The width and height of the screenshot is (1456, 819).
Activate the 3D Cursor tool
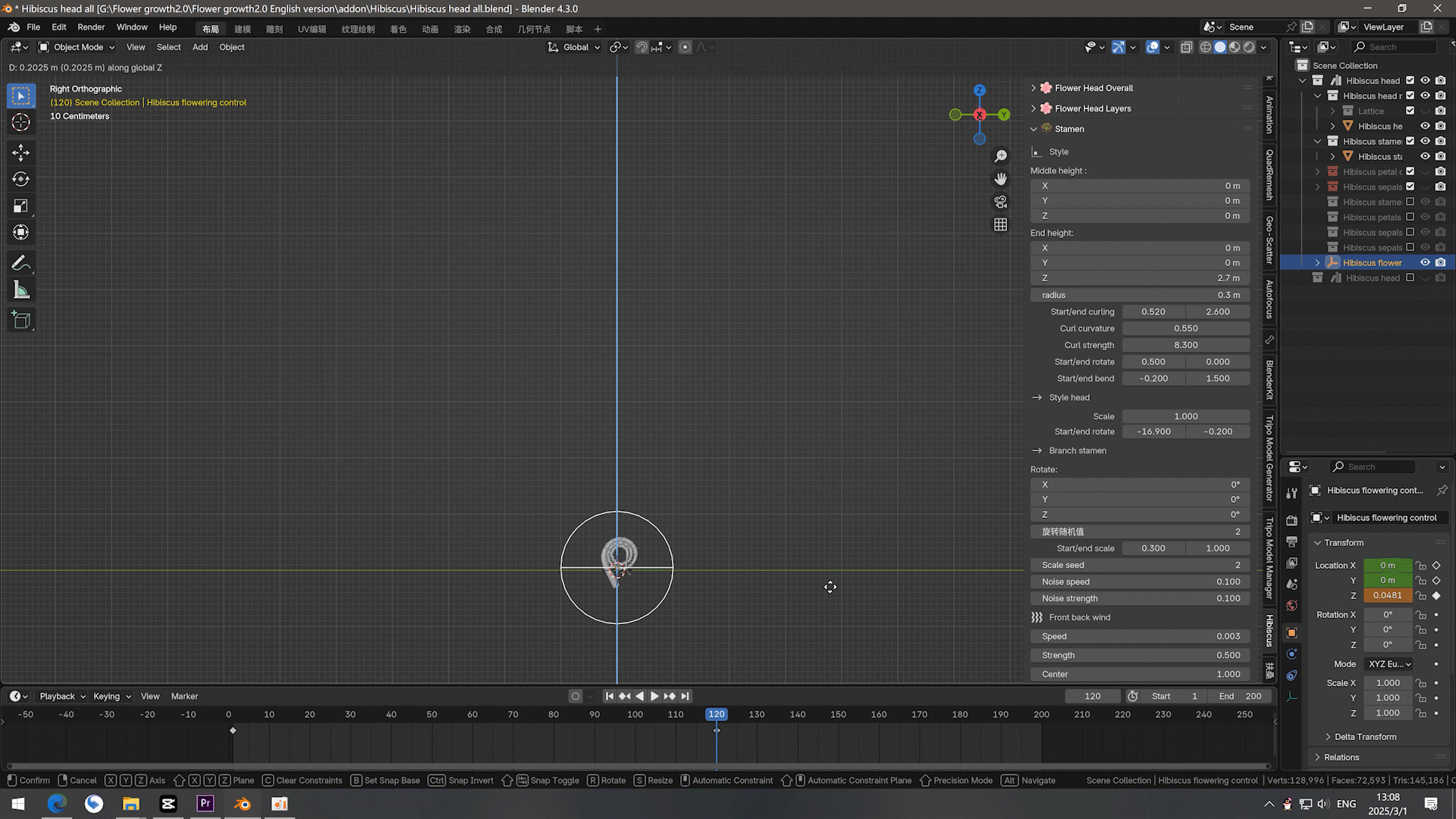(21, 122)
